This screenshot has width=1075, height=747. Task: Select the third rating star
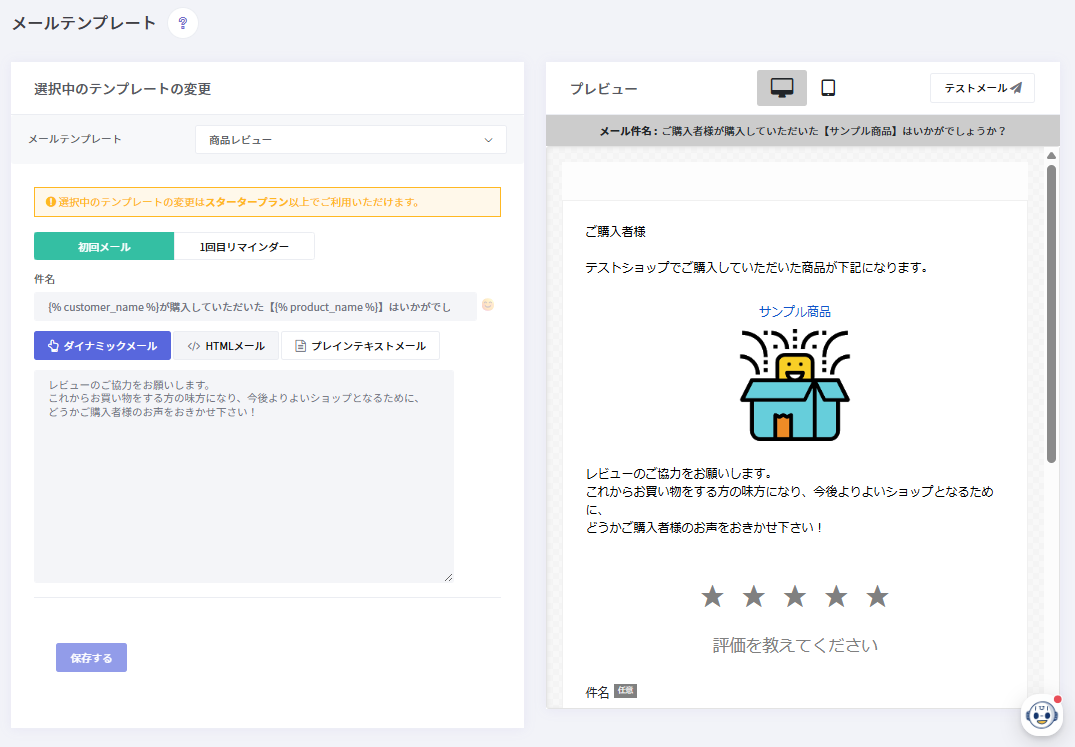[x=795, y=597]
